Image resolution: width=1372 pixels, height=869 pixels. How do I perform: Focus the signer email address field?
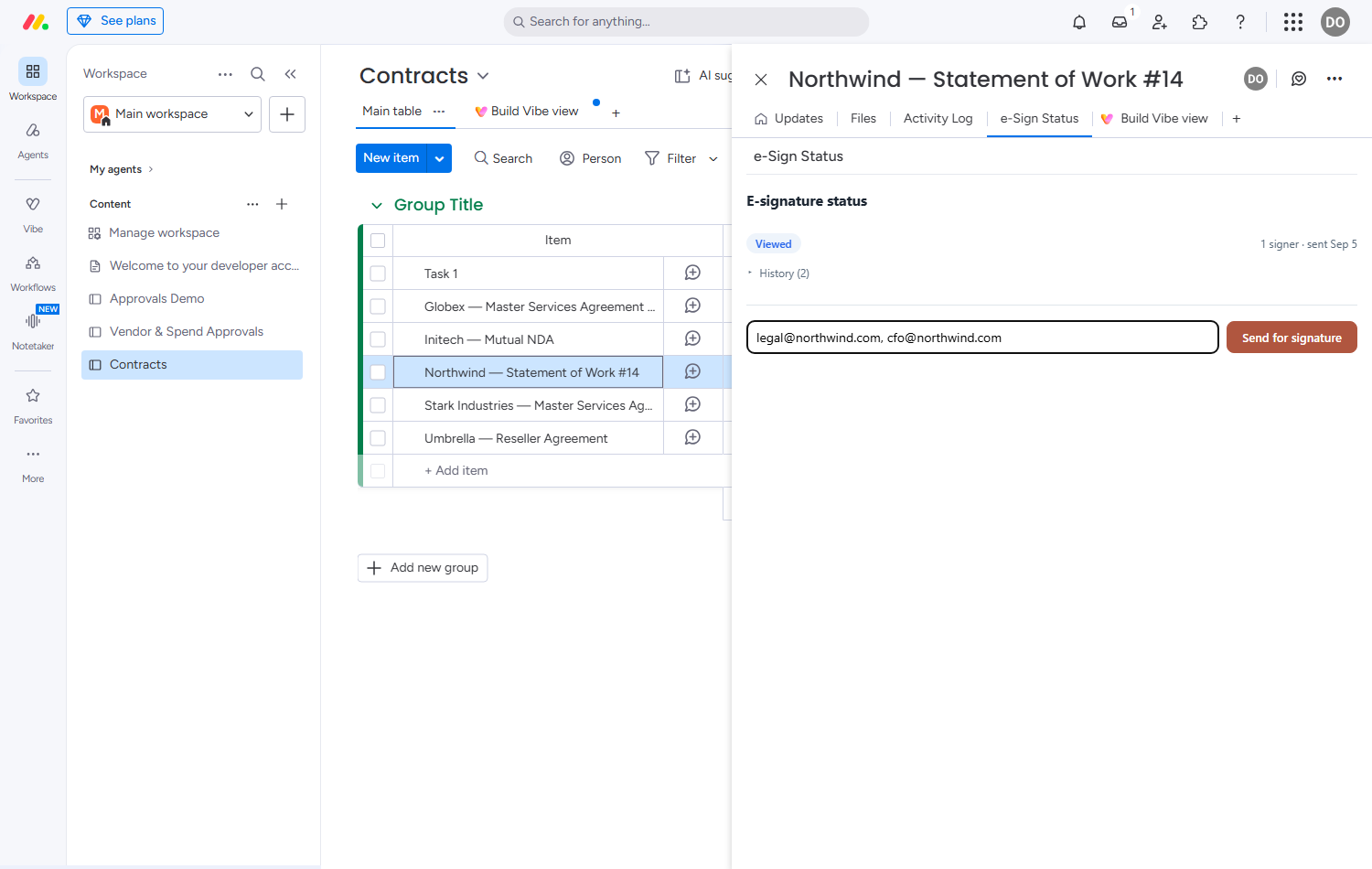[982, 338]
